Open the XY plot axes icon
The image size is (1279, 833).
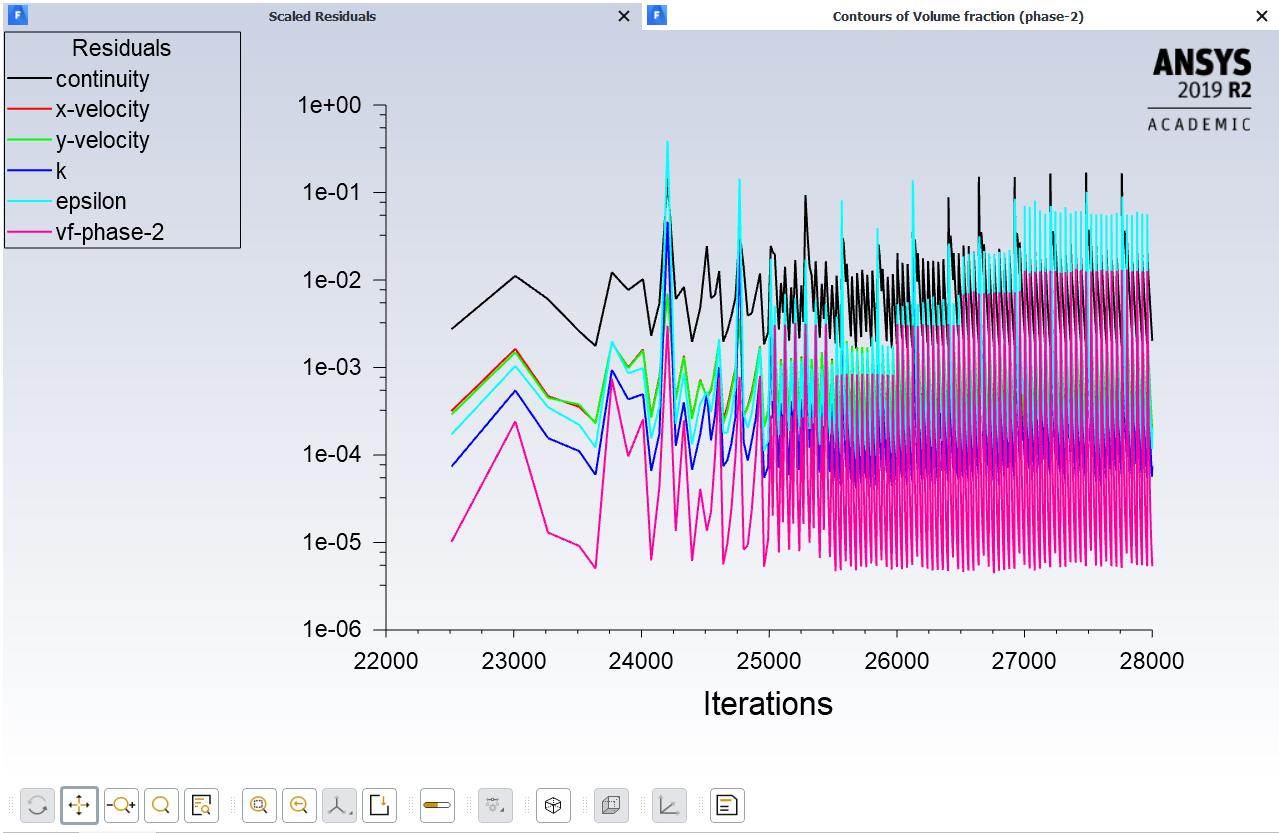(x=668, y=805)
